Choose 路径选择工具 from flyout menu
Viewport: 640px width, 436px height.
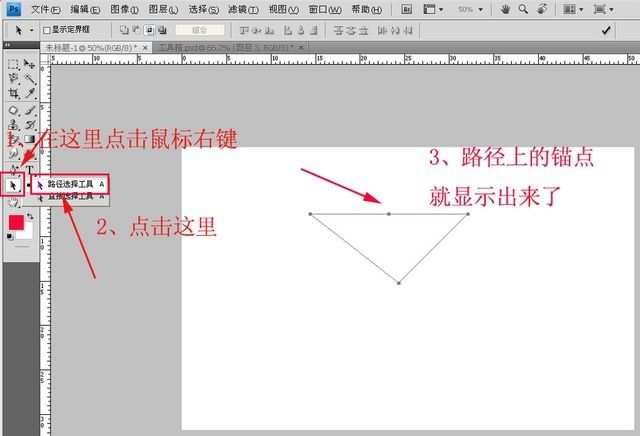click(x=70, y=185)
